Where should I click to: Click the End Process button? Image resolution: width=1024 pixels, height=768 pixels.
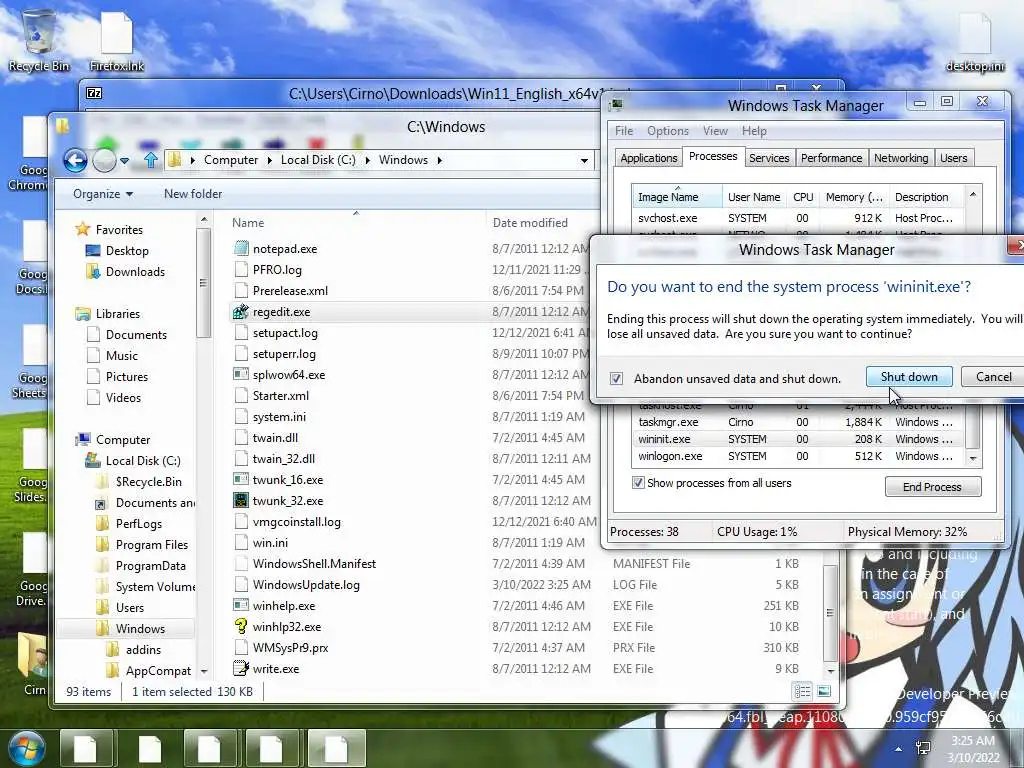[933, 487]
